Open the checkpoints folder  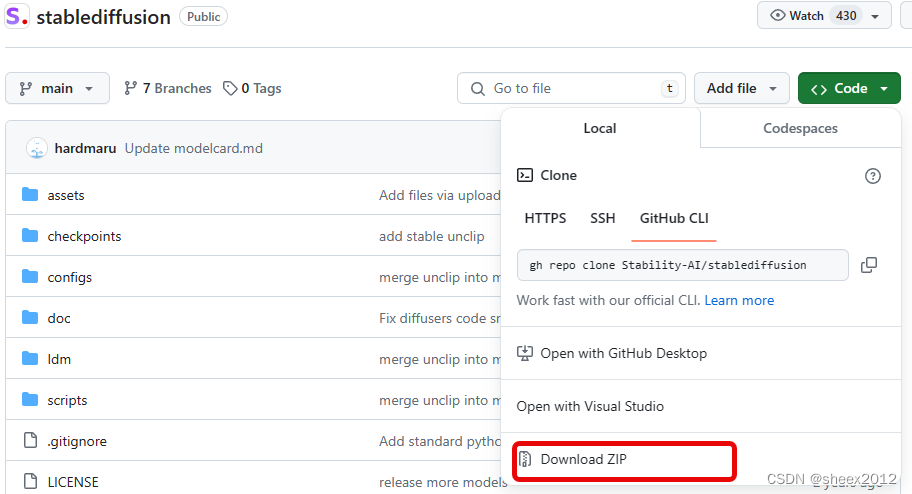(84, 236)
